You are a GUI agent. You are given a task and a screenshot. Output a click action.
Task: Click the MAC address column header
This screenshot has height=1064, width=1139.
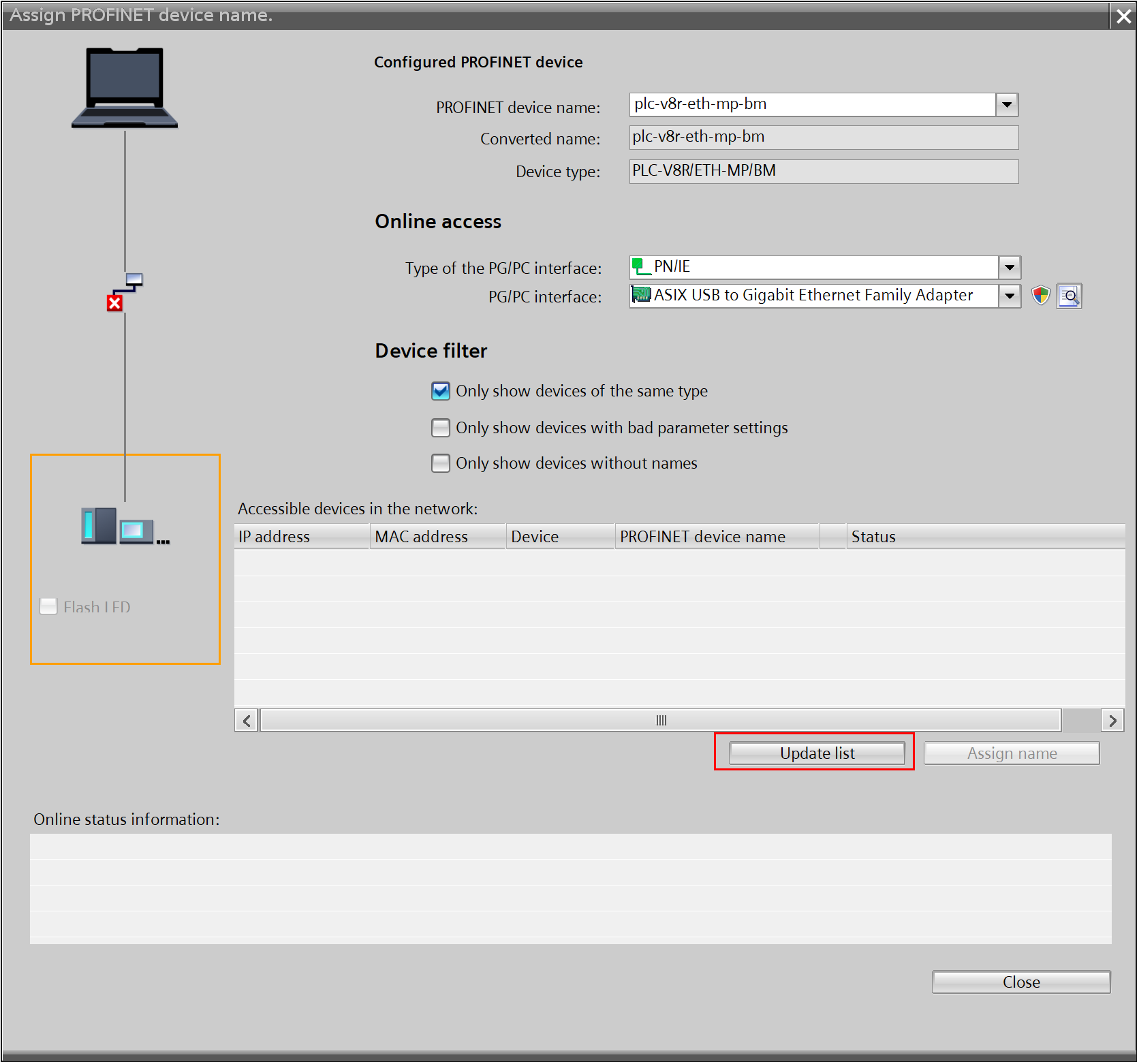pos(437,537)
